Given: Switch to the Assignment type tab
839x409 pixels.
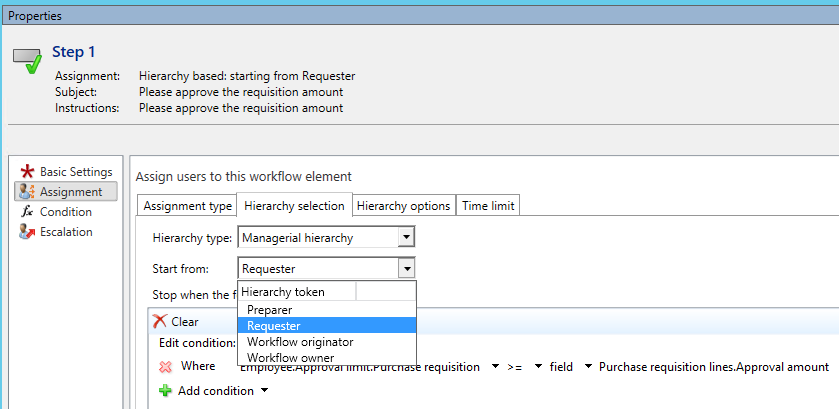Looking at the screenshot, I should 187,206.
